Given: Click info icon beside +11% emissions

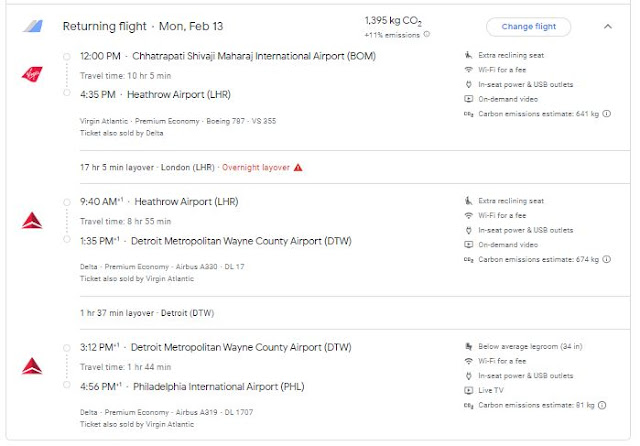Looking at the screenshot, I should (x=427, y=34).
